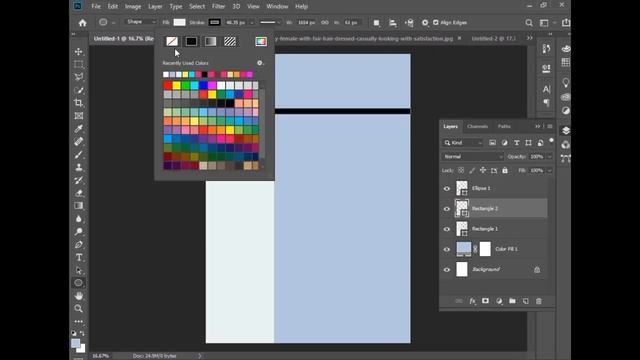Open the swatches panel gear menu
The width and height of the screenshot is (640, 360).
point(260,63)
